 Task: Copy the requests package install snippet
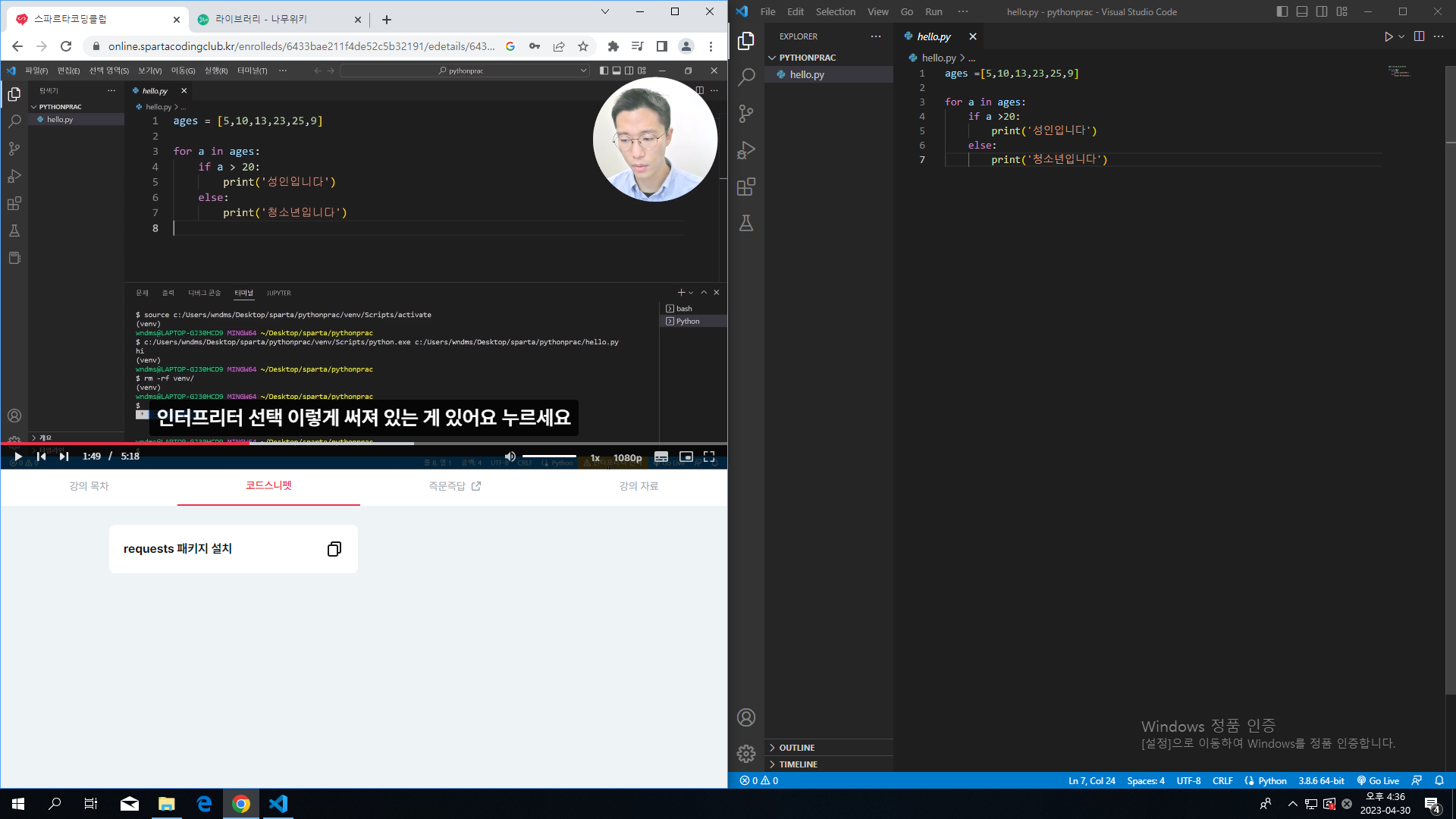334,549
